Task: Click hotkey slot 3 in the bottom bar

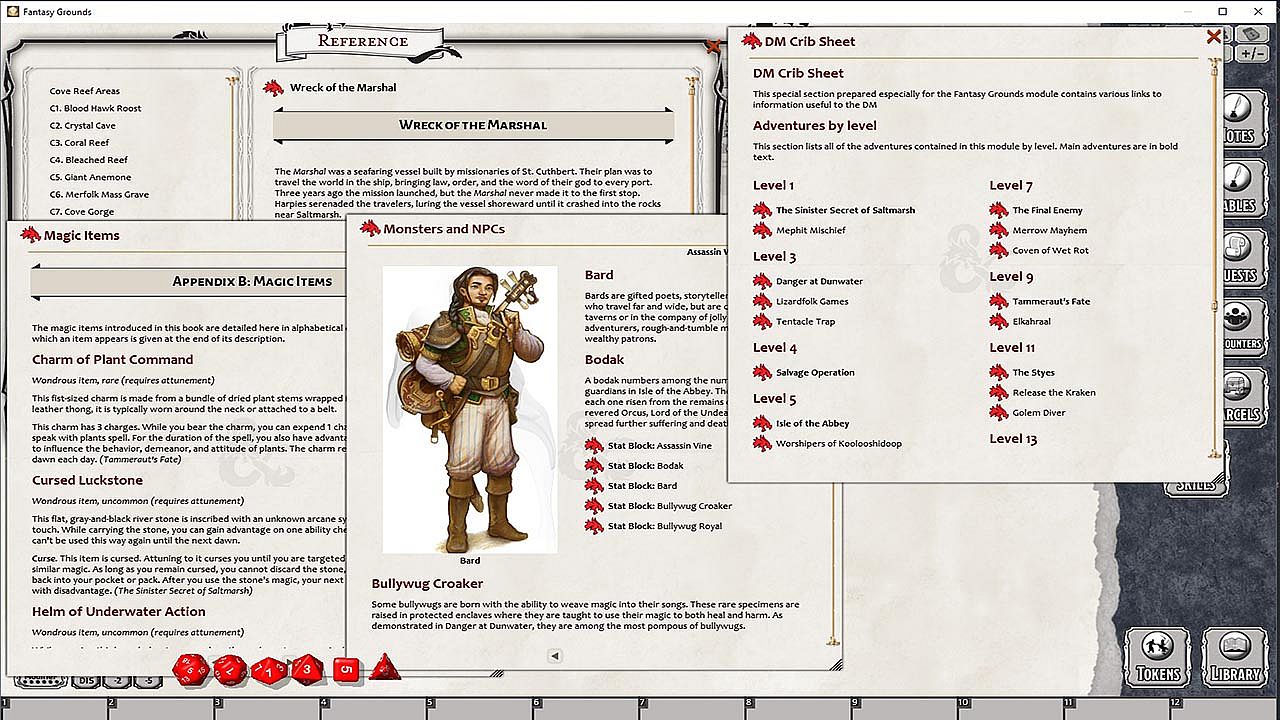Action: (265, 709)
